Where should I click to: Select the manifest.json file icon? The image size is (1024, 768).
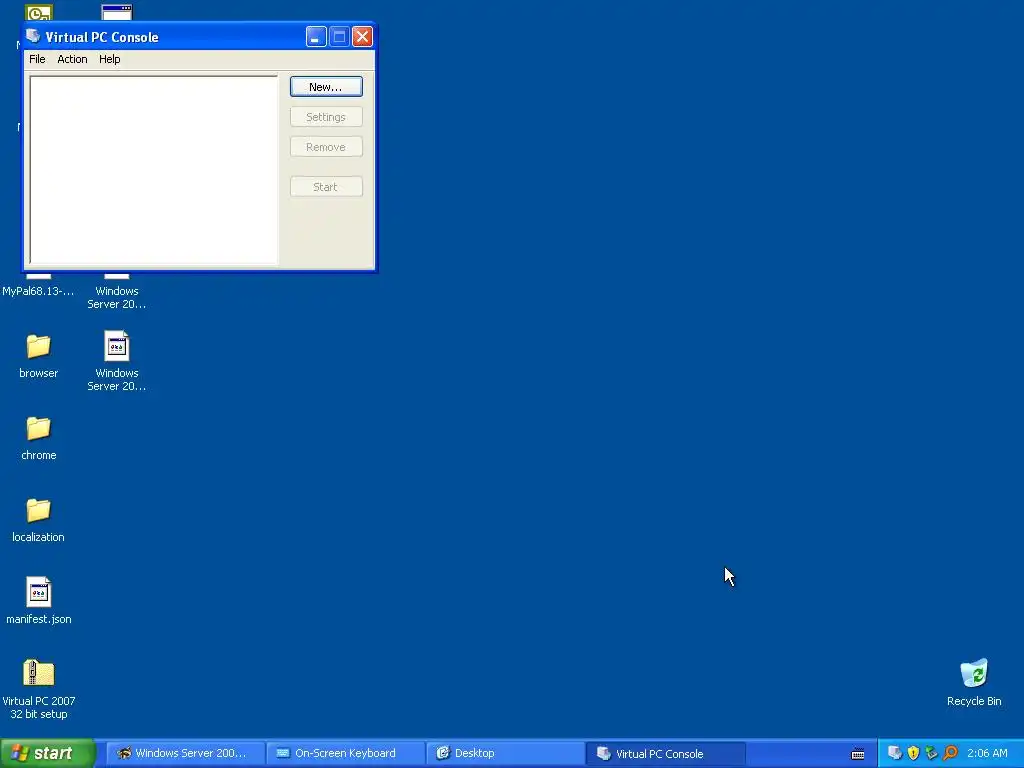click(39, 592)
